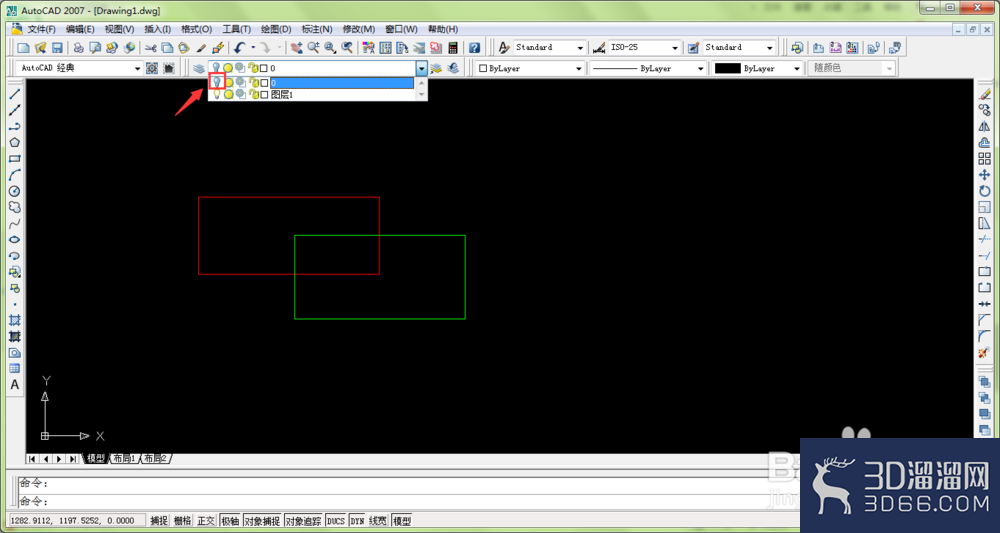The image size is (1000, 533).
Task: Undo the last action
Action: pos(240,48)
